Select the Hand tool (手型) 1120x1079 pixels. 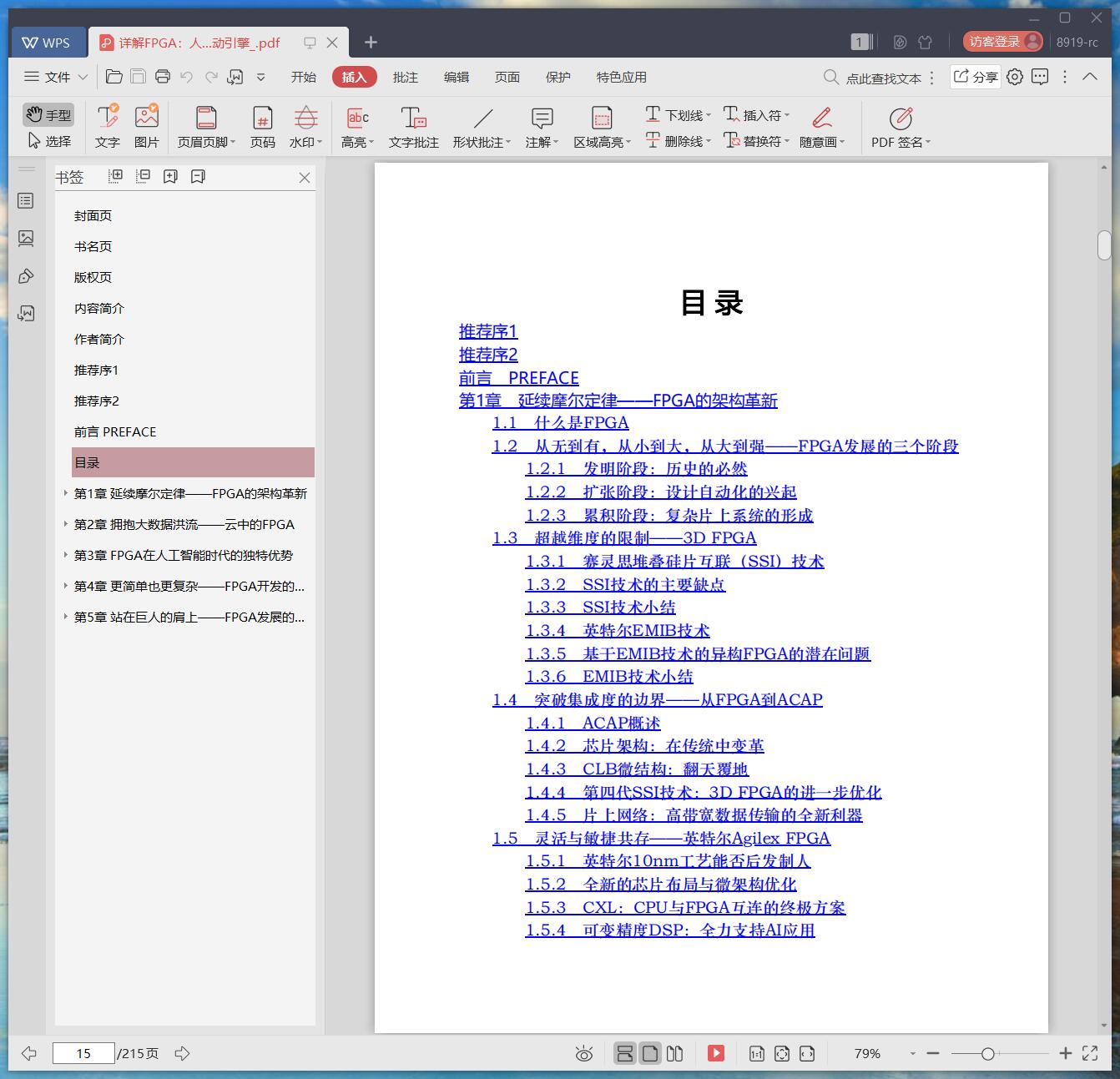[x=48, y=114]
